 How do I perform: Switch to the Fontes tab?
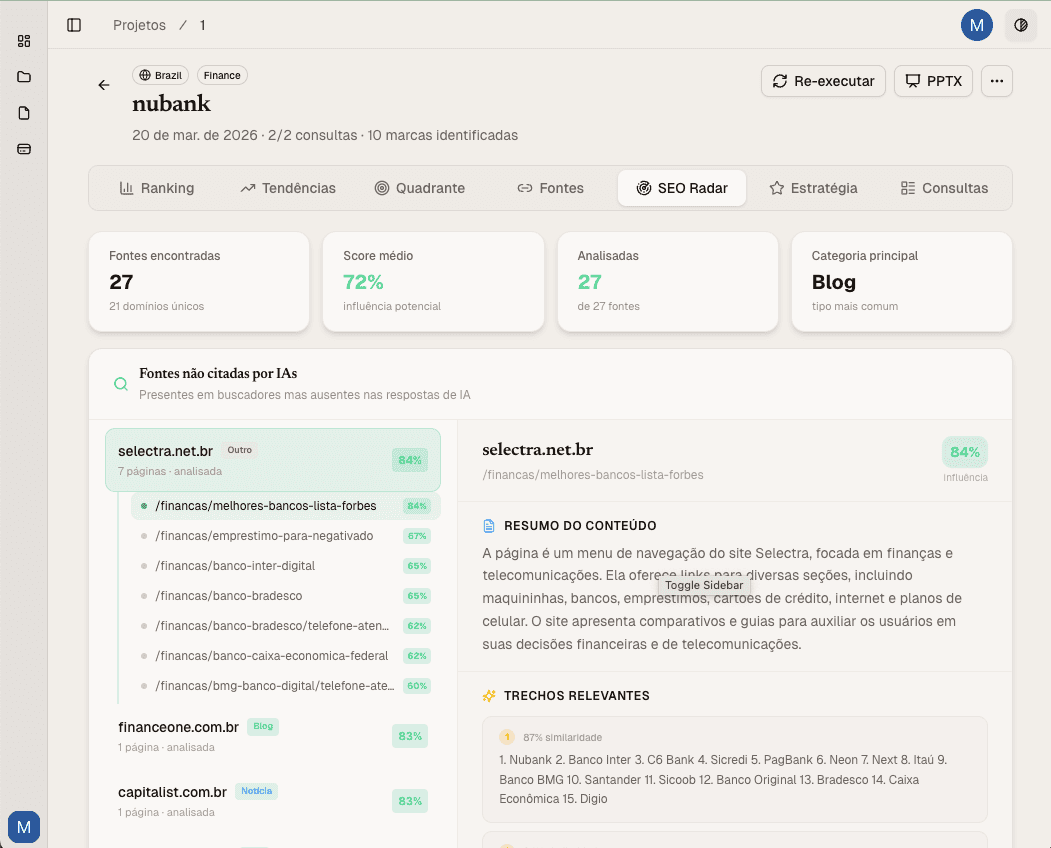(x=550, y=188)
